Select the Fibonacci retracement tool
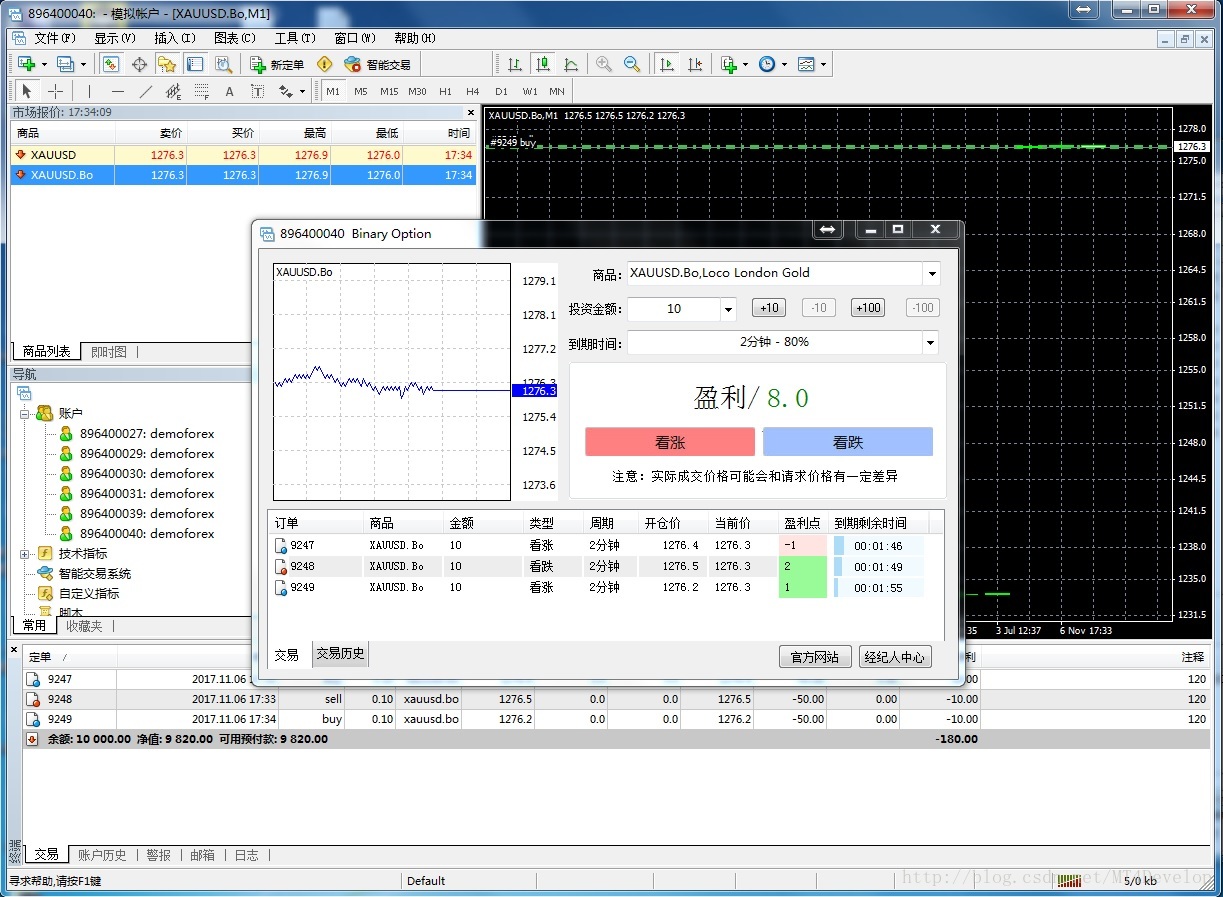1223x897 pixels. pyautogui.click(x=201, y=91)
